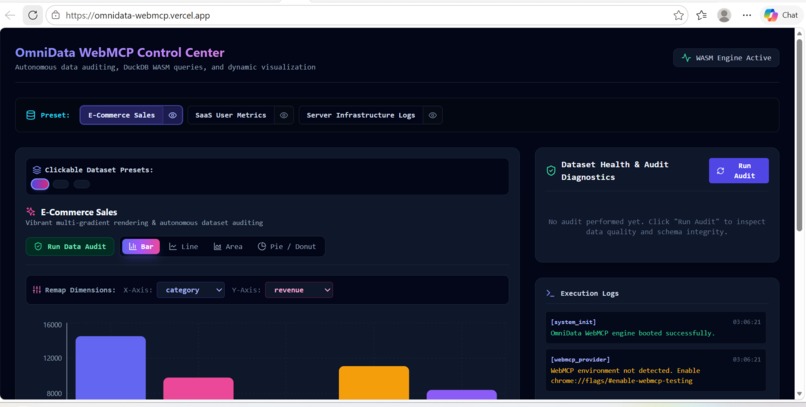Select the third dark preset pill
This screenshot has height=407, width=806.
click(x=81, y=184)
